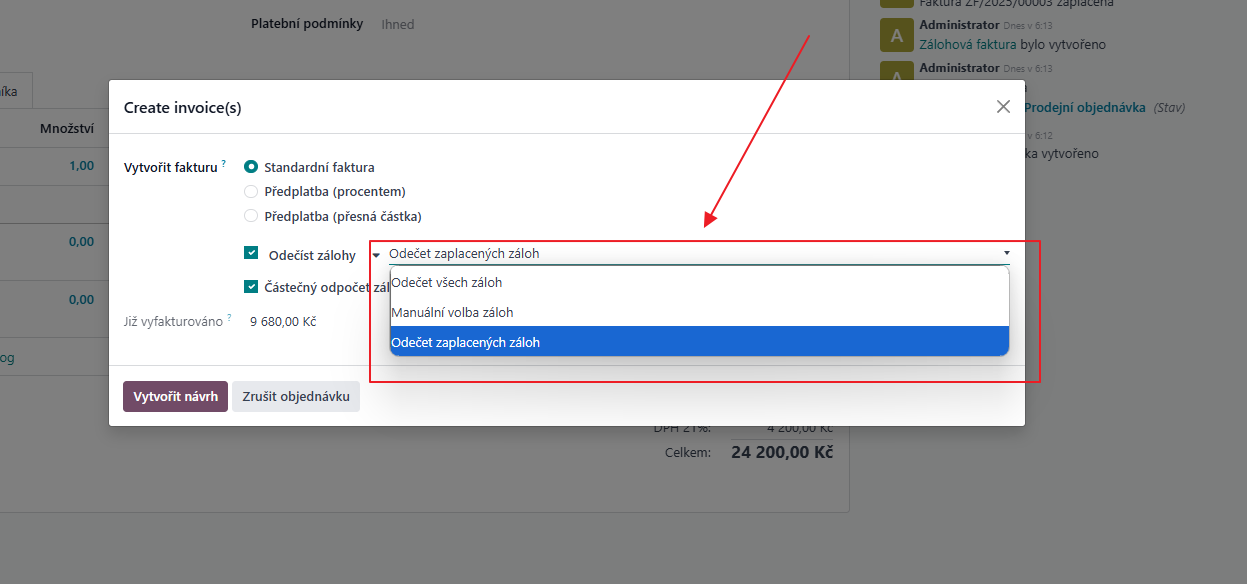1247x584 pixels.
Task: Pick Předplatba (přesná částka) radio option
Action: [251, 216]
